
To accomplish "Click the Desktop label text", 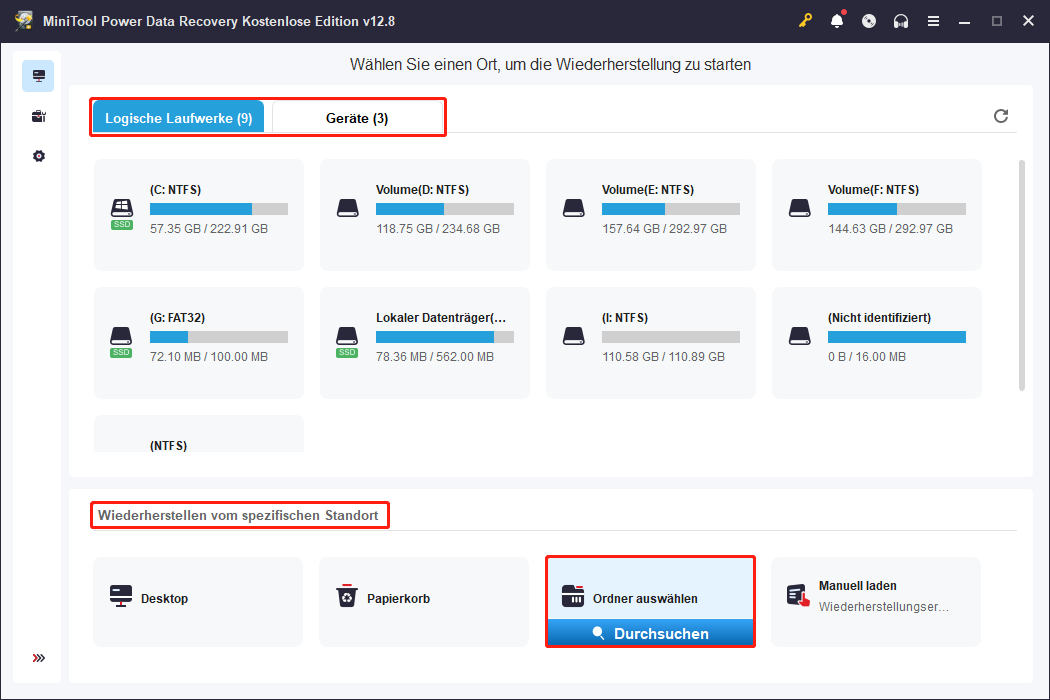I will point(164,598).
